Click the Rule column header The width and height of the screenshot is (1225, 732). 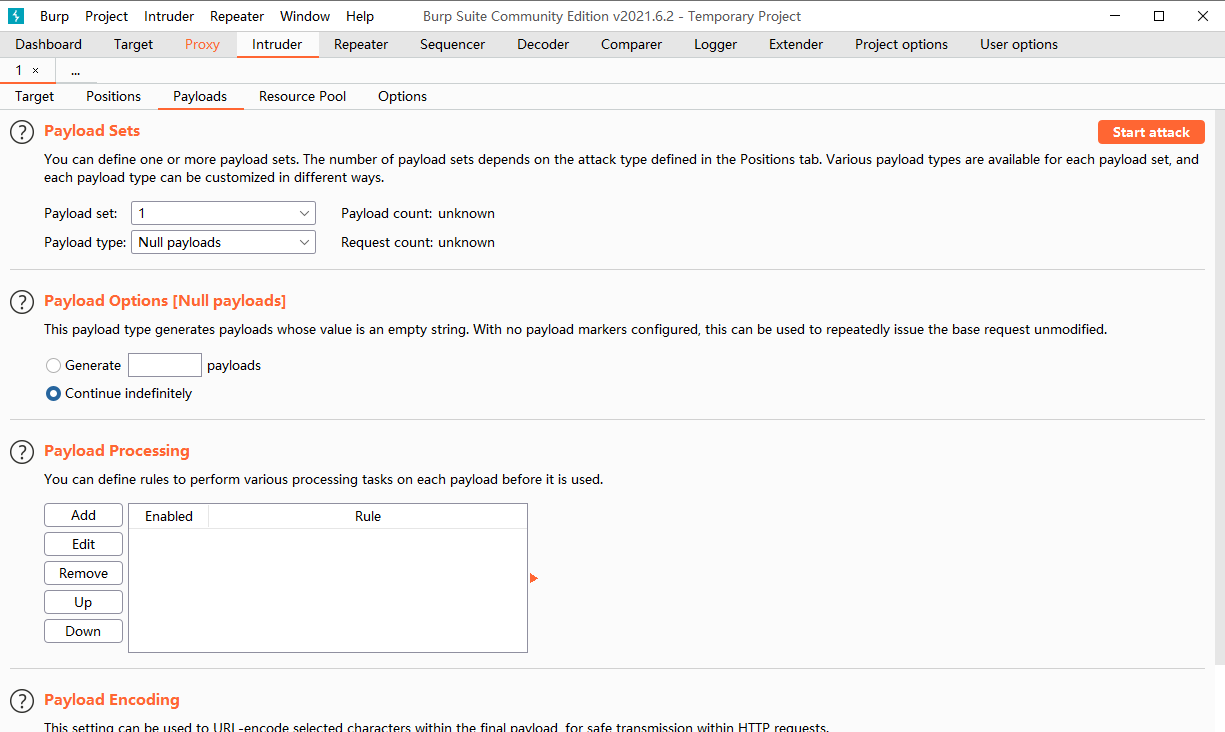tap(368, 516)
